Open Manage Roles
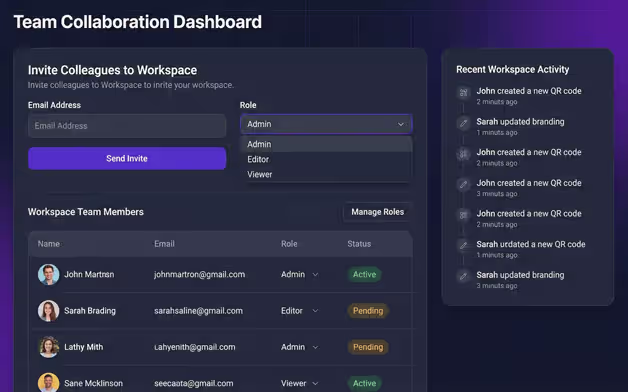 click(377, 212)
